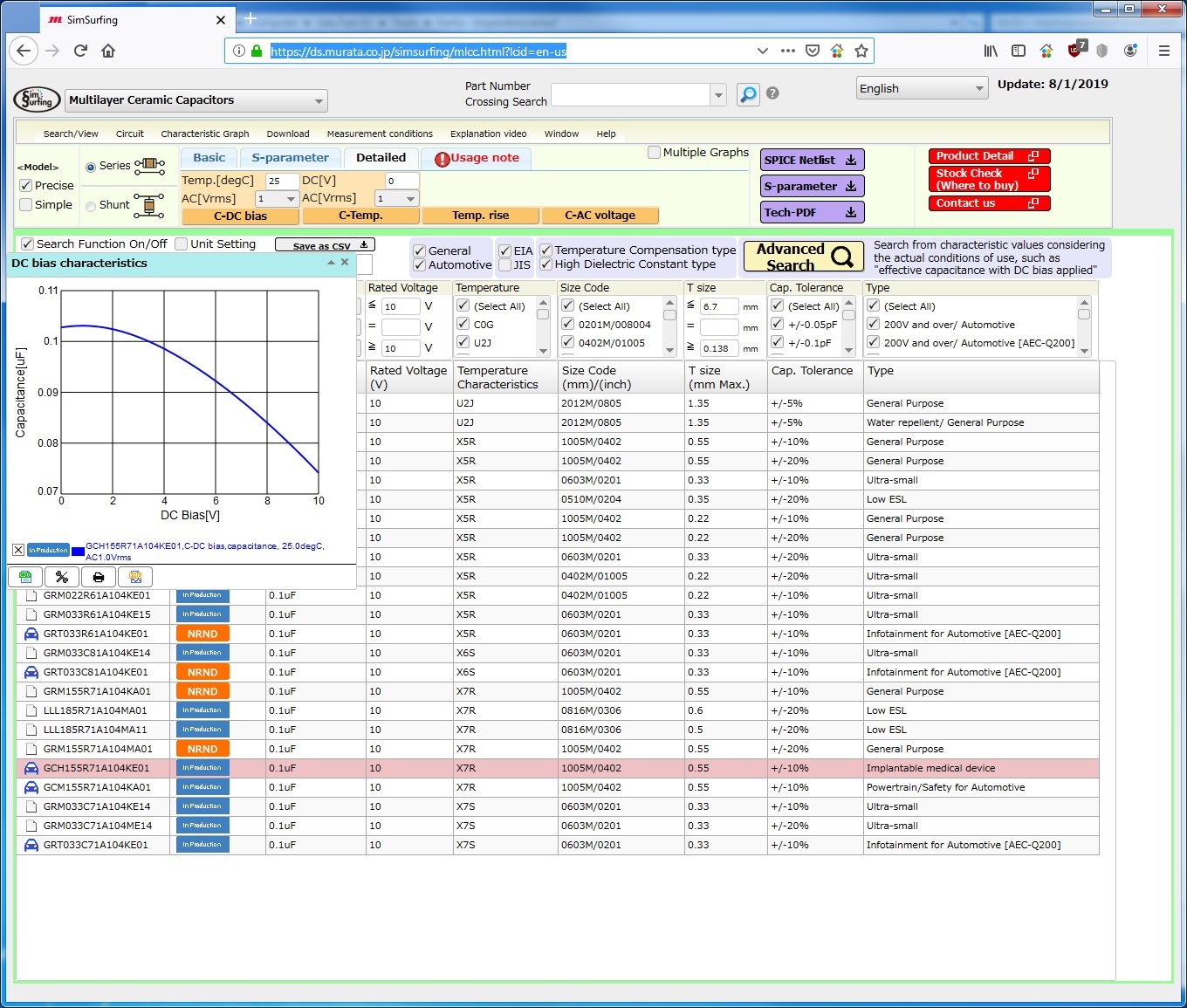Screen dimensions: 1187x1008
Task: Click the C-DC bias button
Action: coord(240,216)
